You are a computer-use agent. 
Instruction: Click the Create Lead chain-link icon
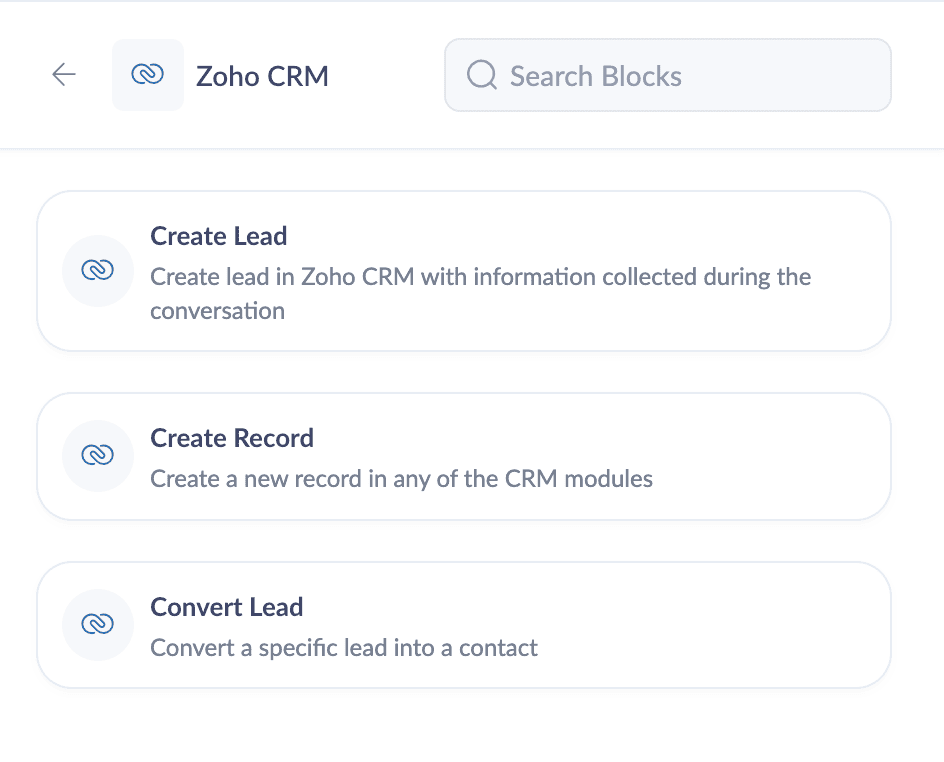(x=98, y=270)
